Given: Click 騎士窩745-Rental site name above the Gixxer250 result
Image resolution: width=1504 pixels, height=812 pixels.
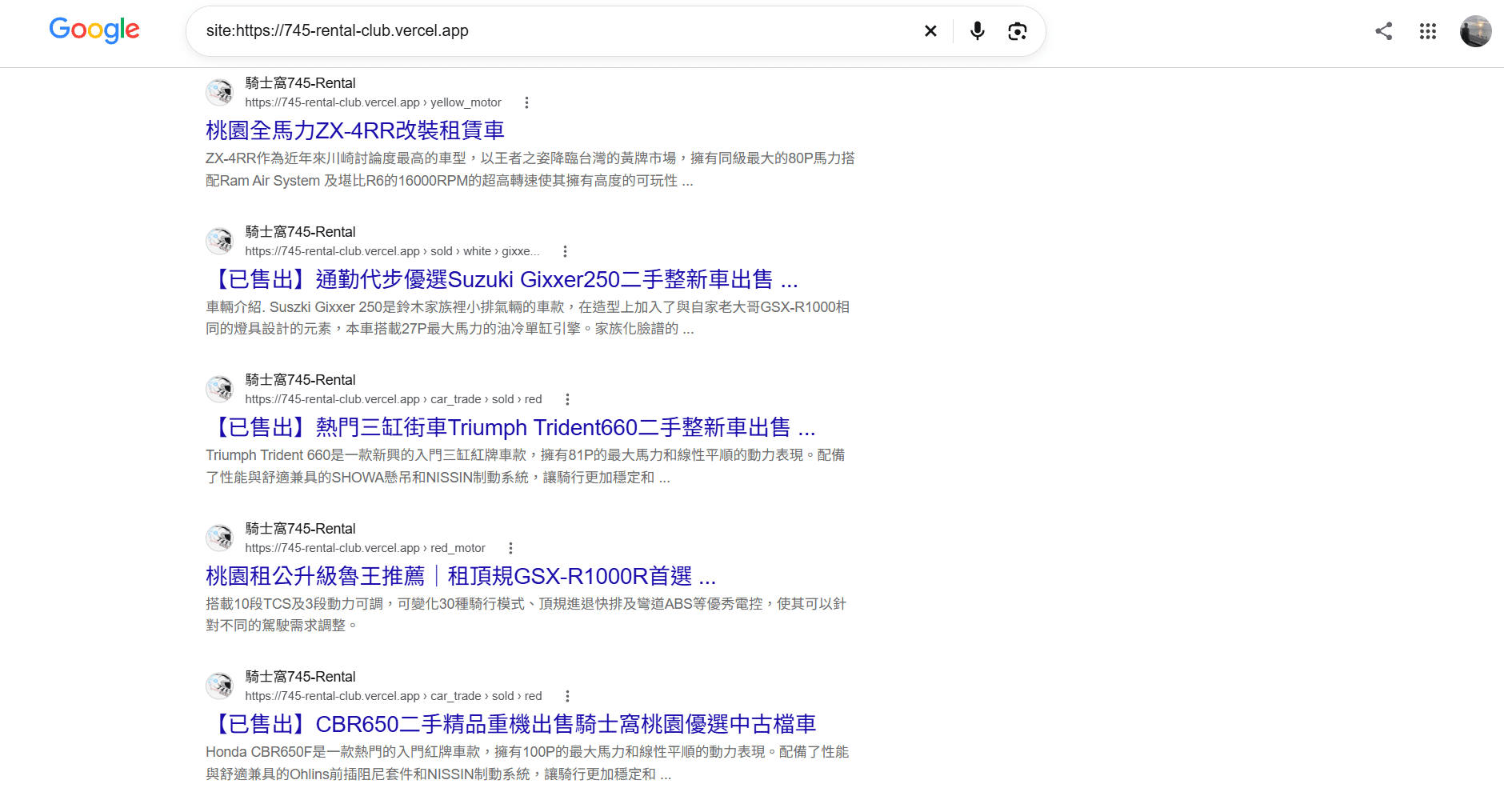Looking at the screenshot, I should (300, 232).
